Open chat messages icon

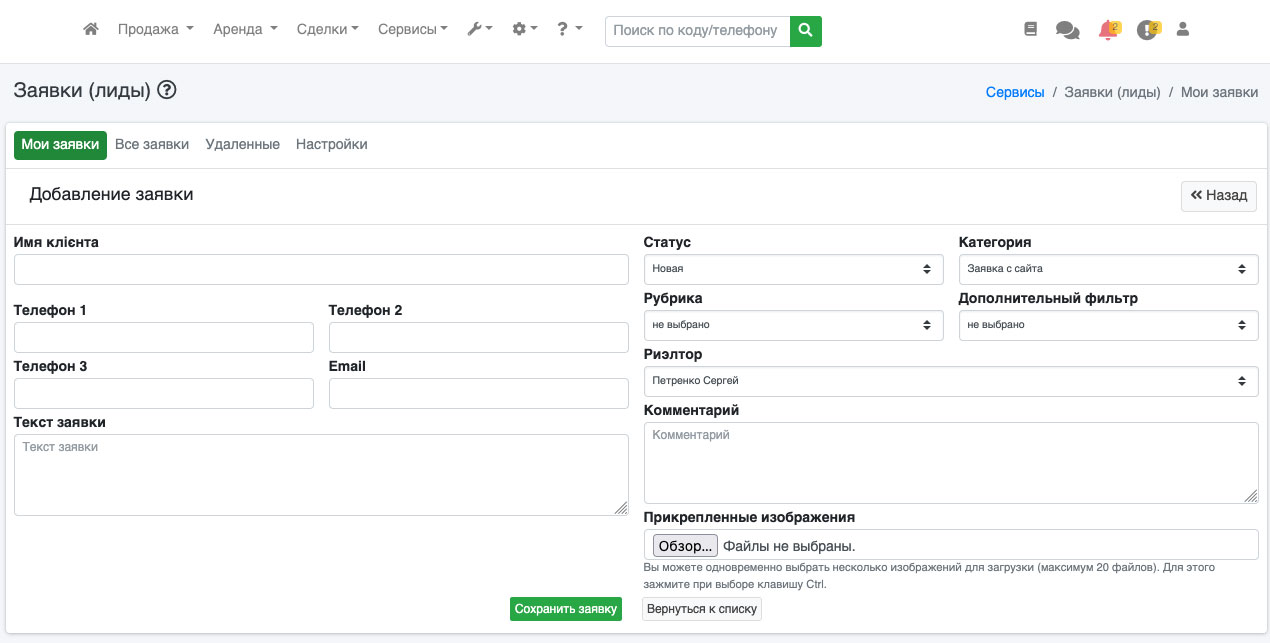[x=1067, y=31]
